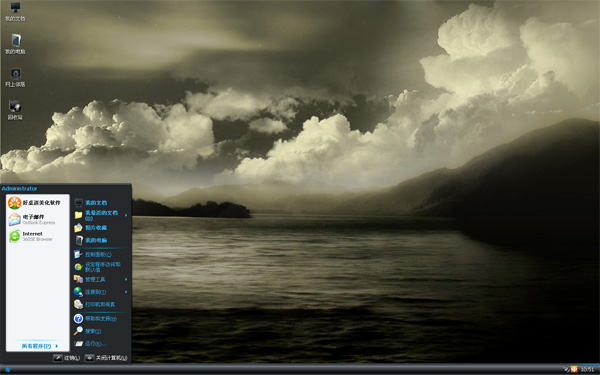
Task: Open 网上邻居 icon on the desktop
Action: (x=15, y=77)
